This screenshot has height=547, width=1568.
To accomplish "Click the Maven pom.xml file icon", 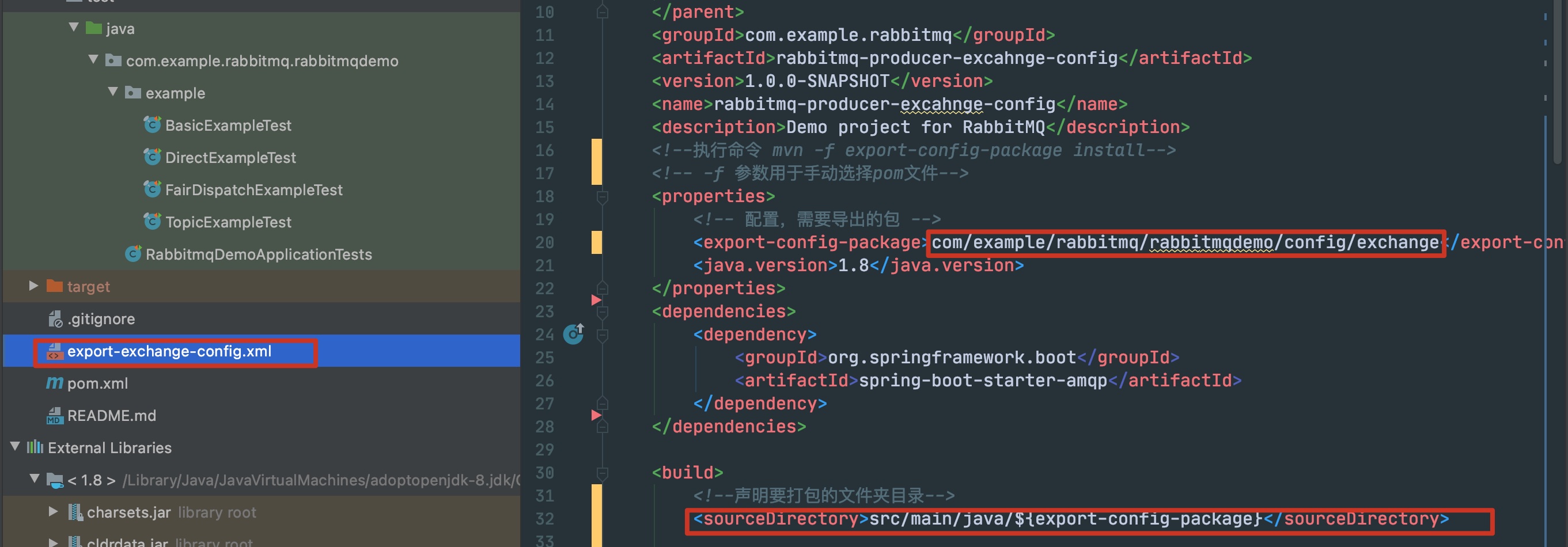I will pyautogui.click(x=55, y=383).
